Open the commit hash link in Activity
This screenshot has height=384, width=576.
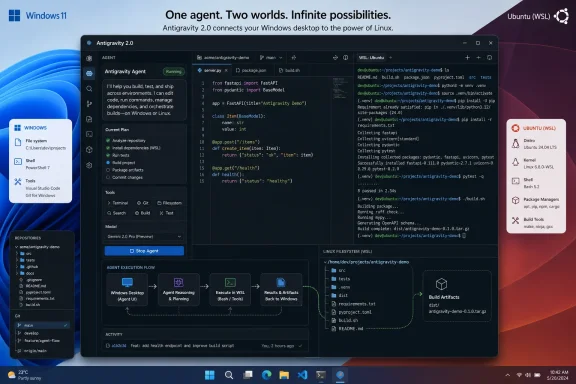119,346
